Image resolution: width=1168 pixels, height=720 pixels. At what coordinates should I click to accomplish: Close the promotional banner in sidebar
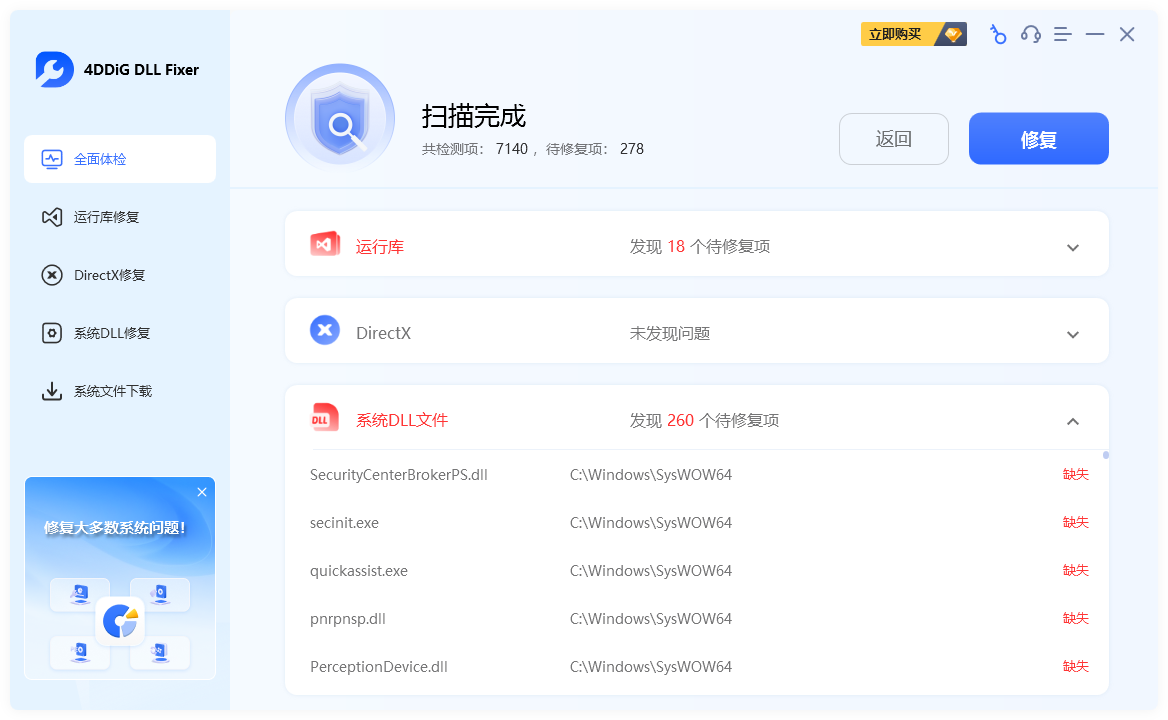[202, 492]
